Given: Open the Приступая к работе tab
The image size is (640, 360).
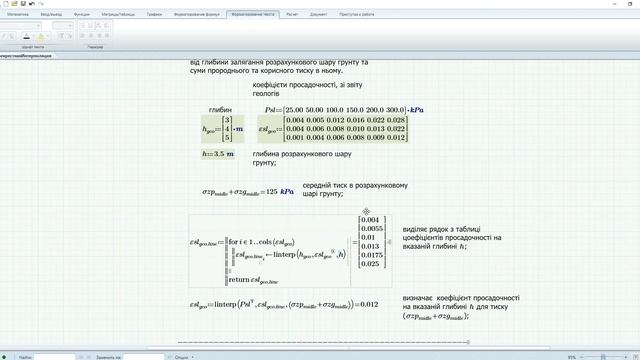Looking at the screenshot, I should pos(356,14).
